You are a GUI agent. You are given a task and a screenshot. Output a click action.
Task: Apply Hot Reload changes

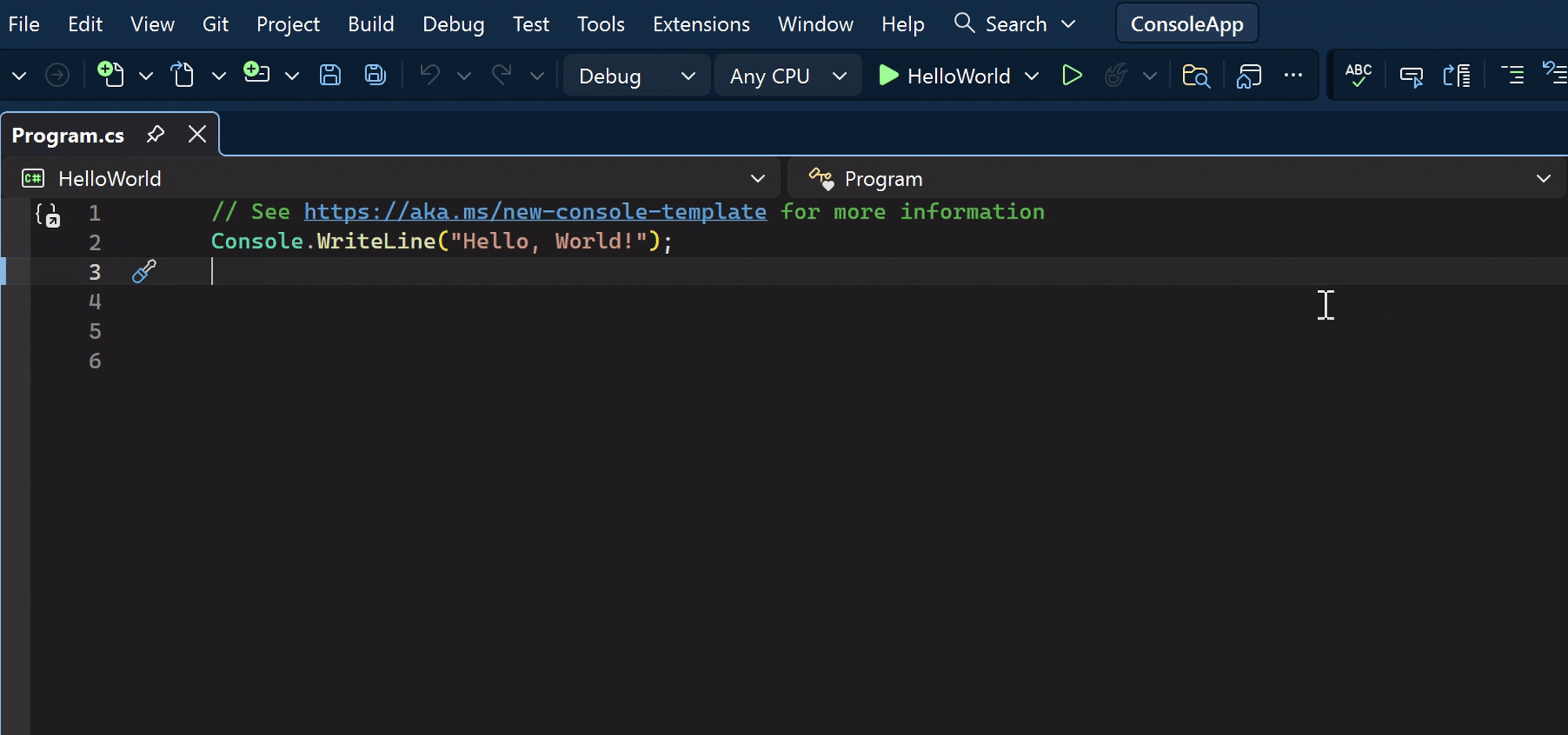pyautogui.click(x=1116, y=75)
